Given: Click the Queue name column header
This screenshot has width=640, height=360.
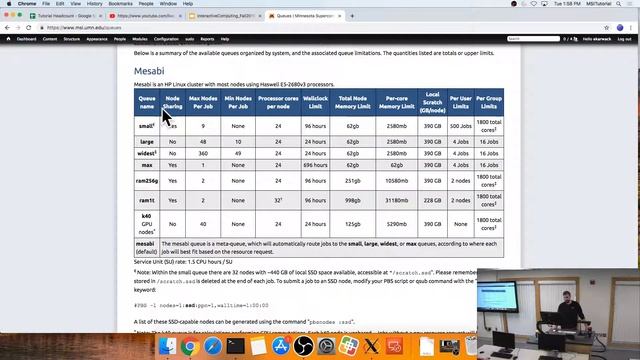Looking at the screenshot, I should pos(147,102).
